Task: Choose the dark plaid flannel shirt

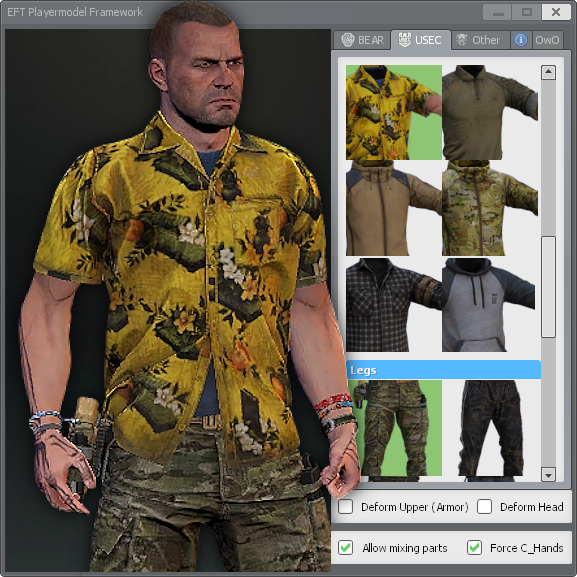Action: click(394, 304)
